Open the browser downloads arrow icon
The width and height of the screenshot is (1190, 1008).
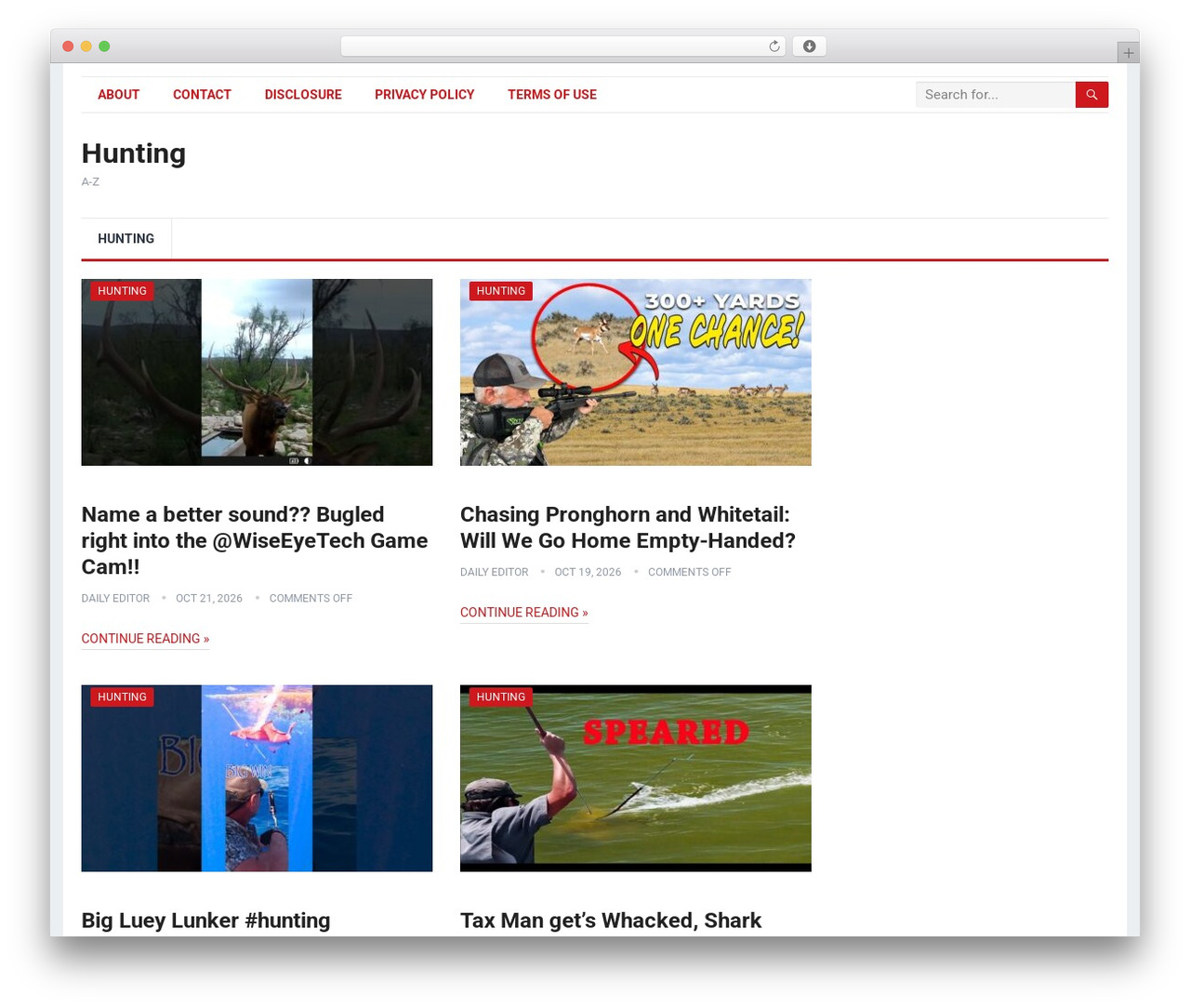809,46
